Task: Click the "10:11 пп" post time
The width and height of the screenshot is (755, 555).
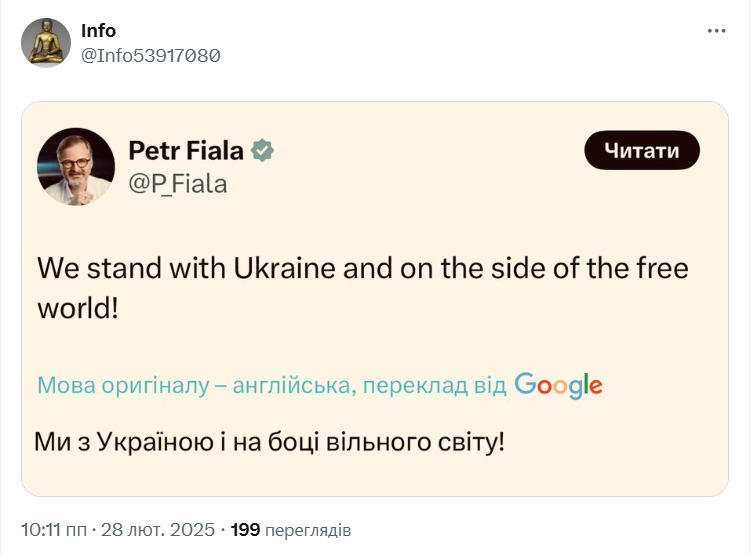Action: 54,530
